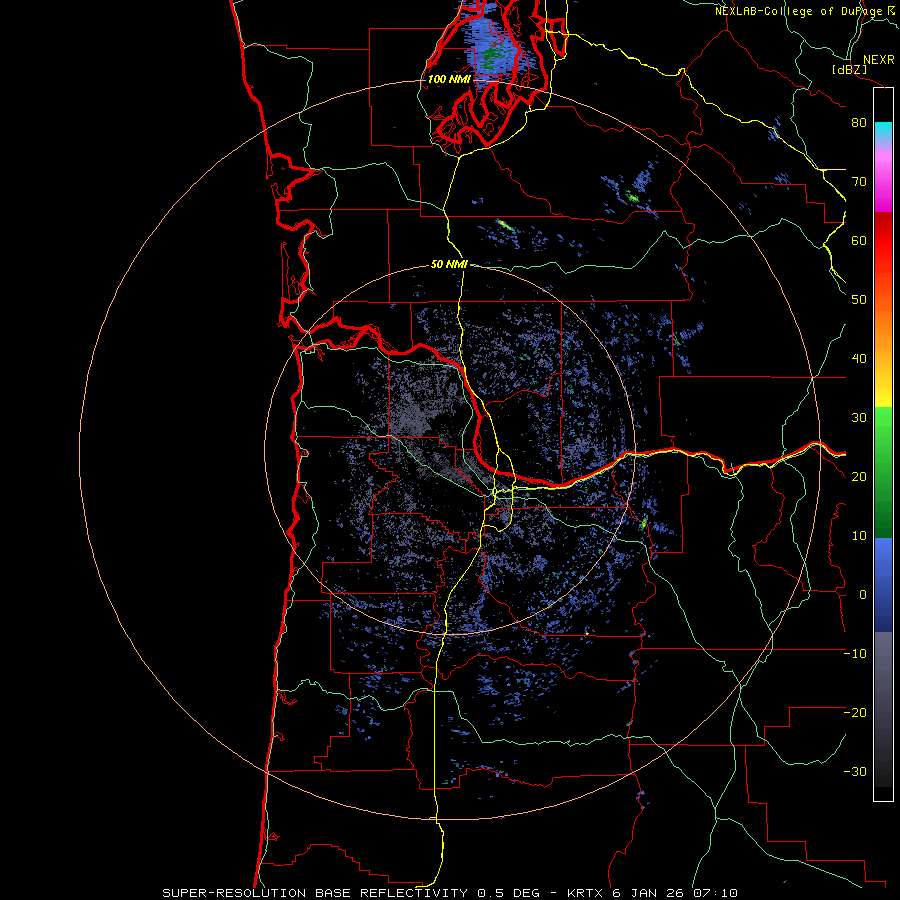Click the "100 NMI" range ring label

449,79
